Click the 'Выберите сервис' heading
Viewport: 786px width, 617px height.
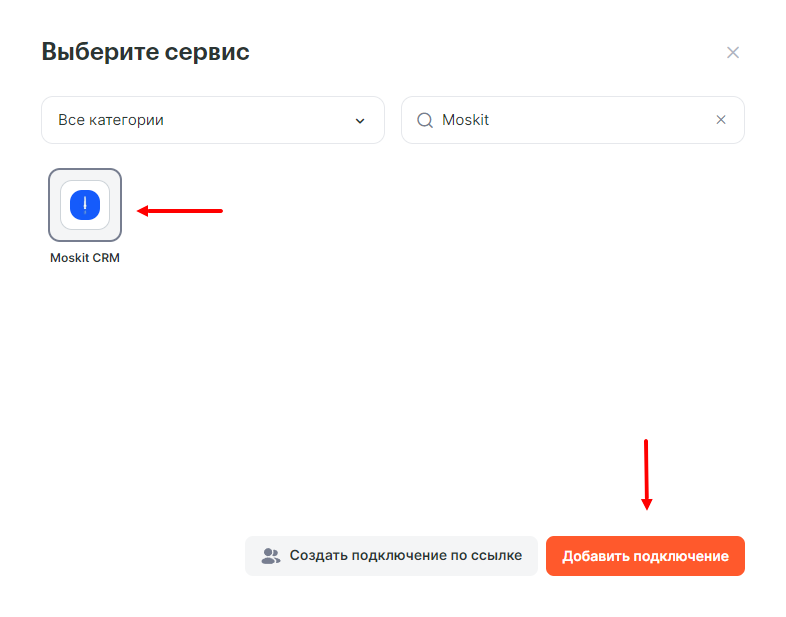pyautogui.click(x=145, y=52)
